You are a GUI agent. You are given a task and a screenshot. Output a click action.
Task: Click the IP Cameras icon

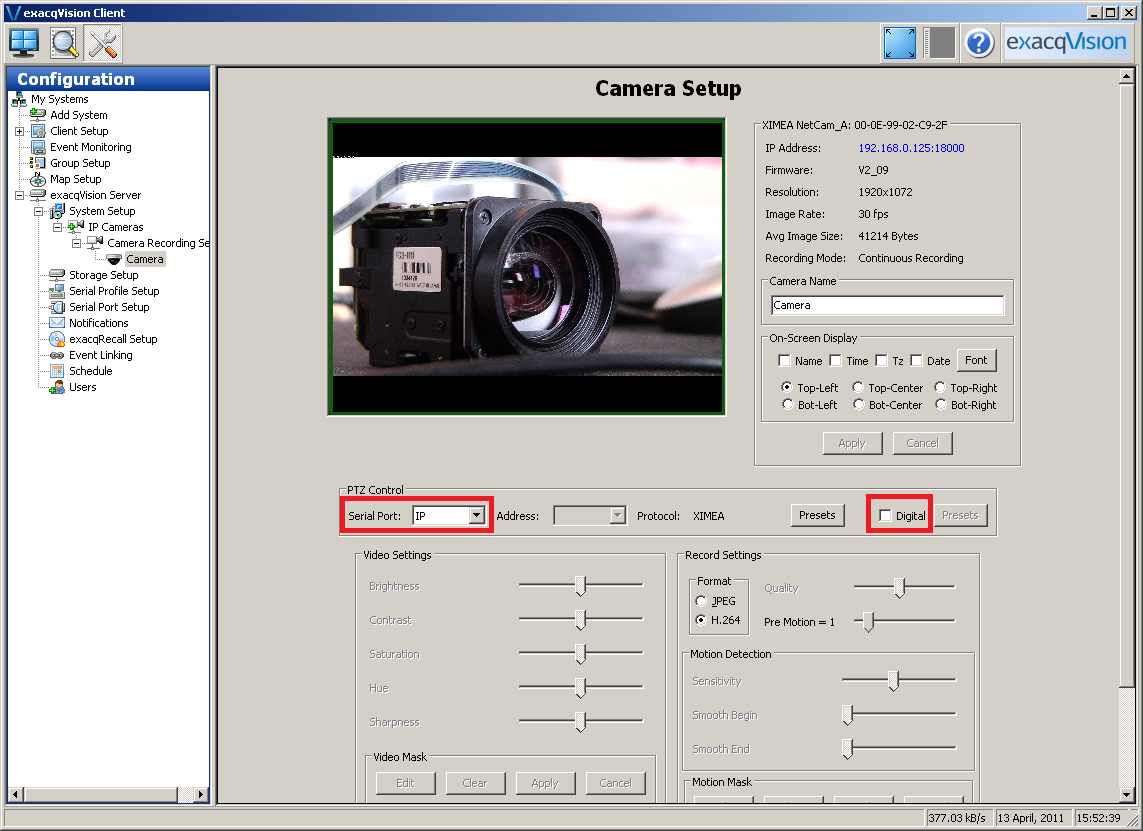pos(76,227)
